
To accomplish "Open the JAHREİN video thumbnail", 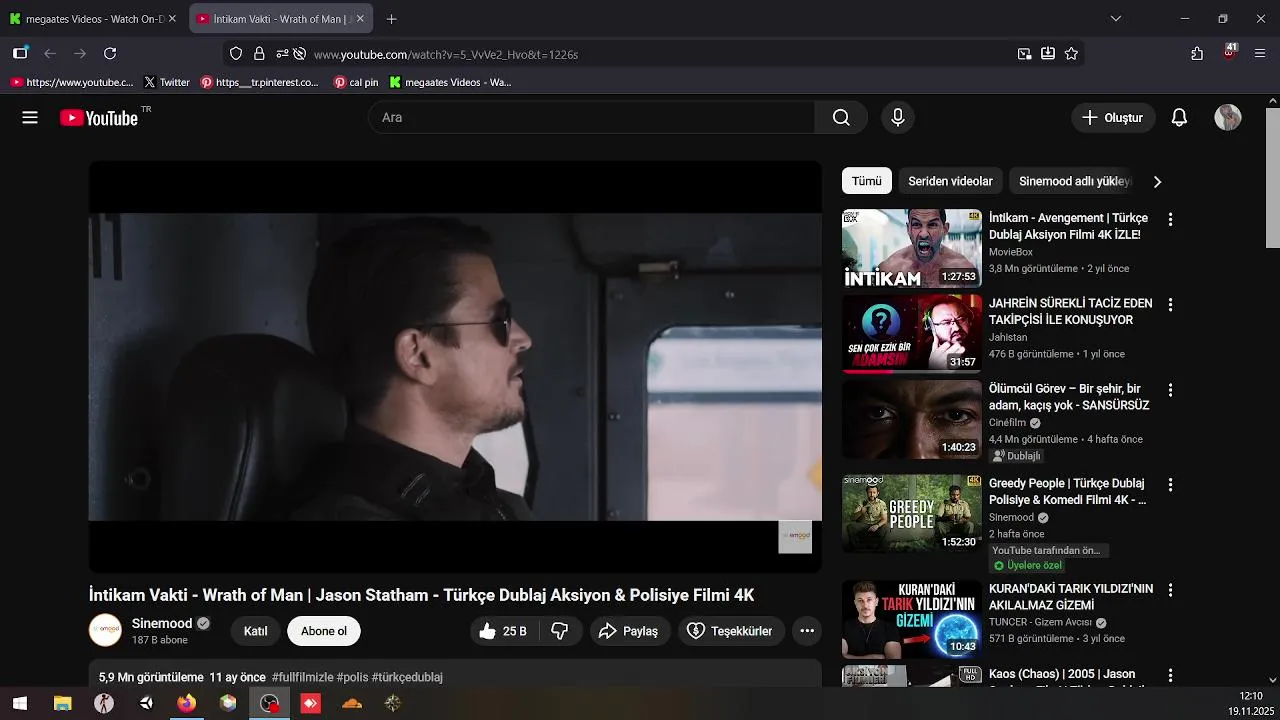I will coord(912,333).
